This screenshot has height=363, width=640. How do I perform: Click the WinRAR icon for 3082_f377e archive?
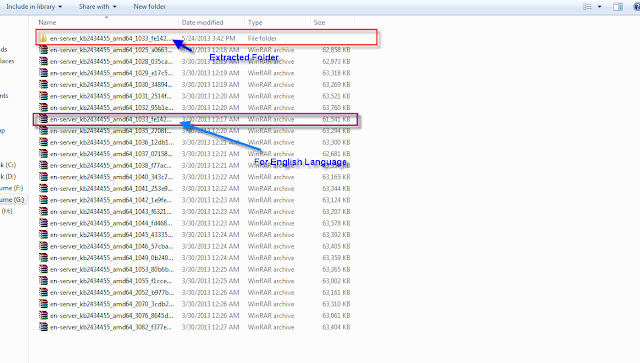pyautogui.click(x=43, y=327)
